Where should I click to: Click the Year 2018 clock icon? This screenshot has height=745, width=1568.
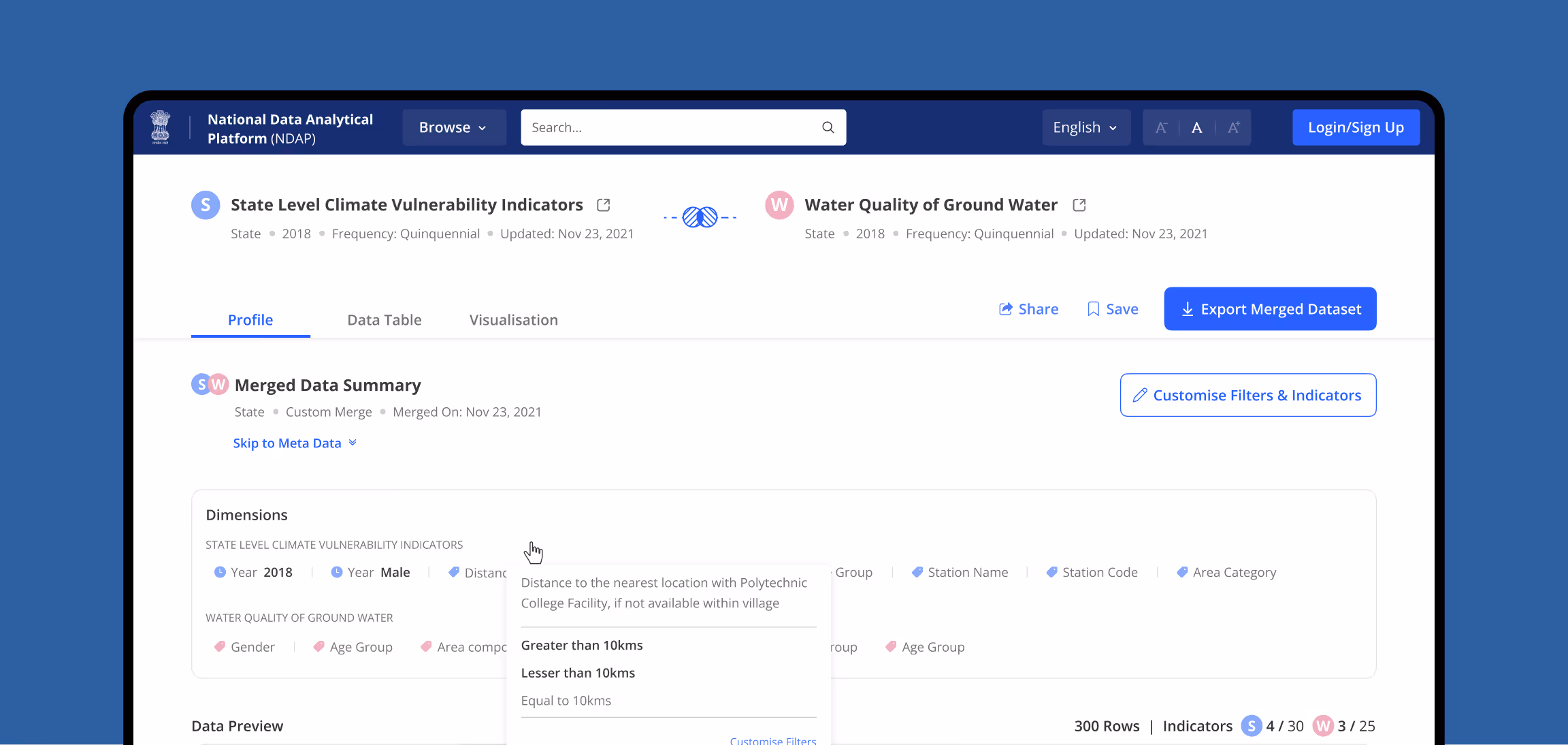coord(220,572)
